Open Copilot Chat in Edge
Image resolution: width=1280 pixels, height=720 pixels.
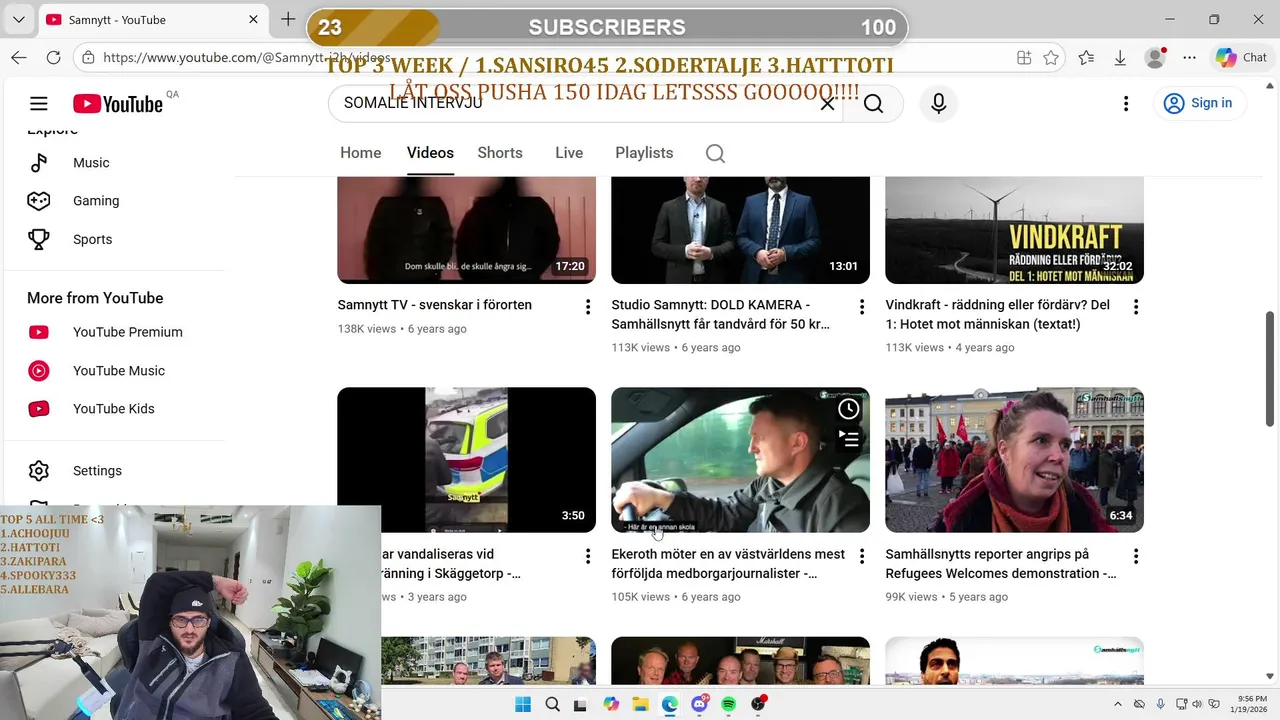pyautogui.click(x=1242, y=58)
